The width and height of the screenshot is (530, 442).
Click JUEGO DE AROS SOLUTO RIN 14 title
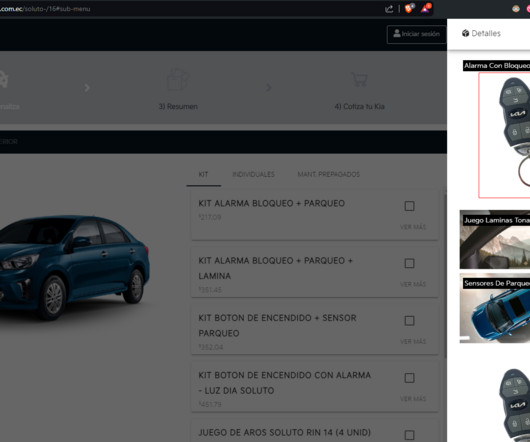tap(285, 433)
